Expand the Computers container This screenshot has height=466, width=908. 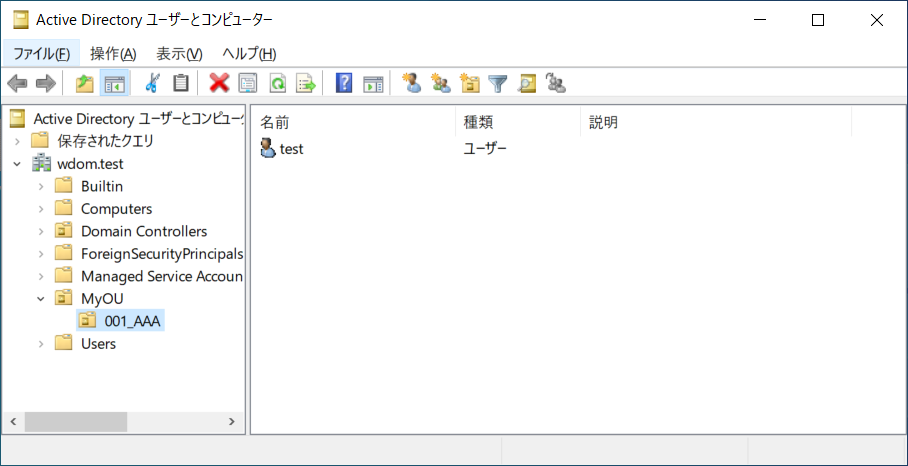(x=41, y=208)
